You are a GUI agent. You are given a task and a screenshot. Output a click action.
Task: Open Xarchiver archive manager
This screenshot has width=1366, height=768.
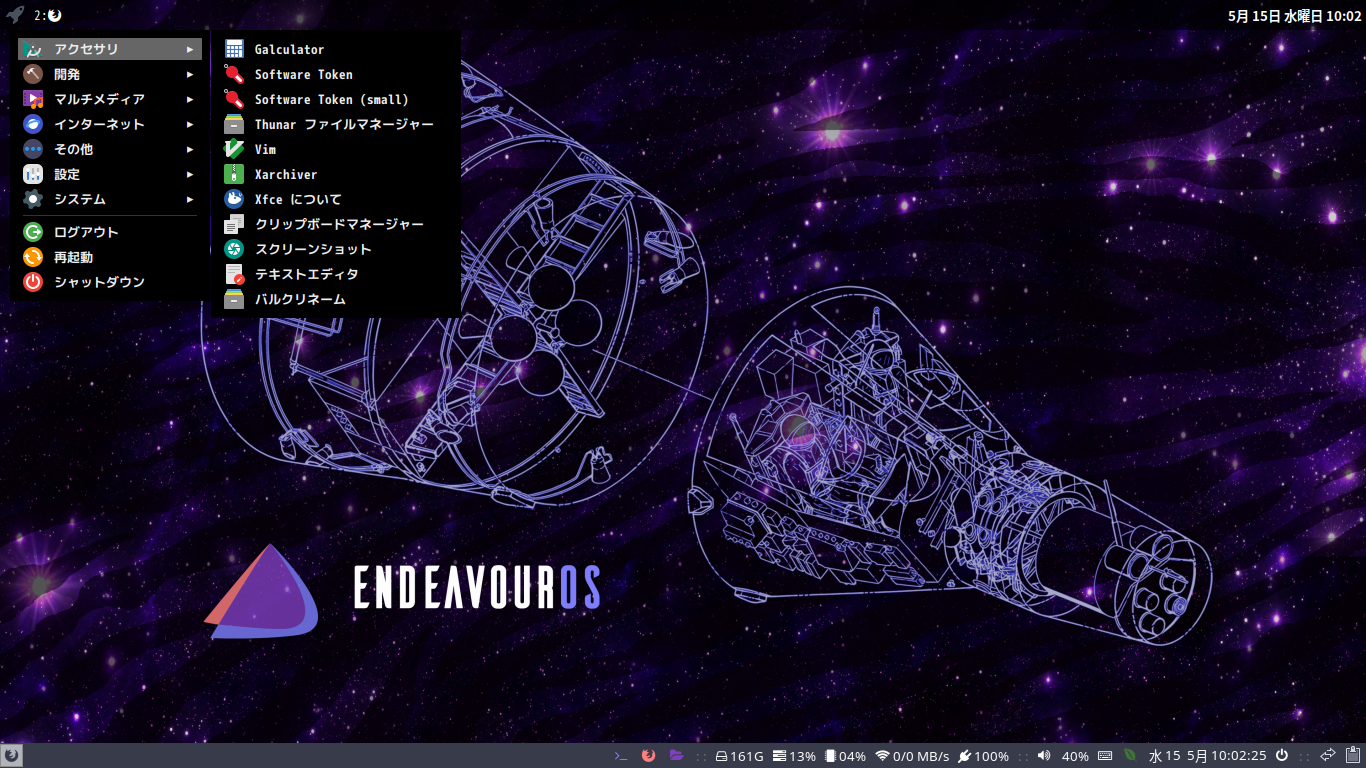pyautogui.click(x=335, y=174)
